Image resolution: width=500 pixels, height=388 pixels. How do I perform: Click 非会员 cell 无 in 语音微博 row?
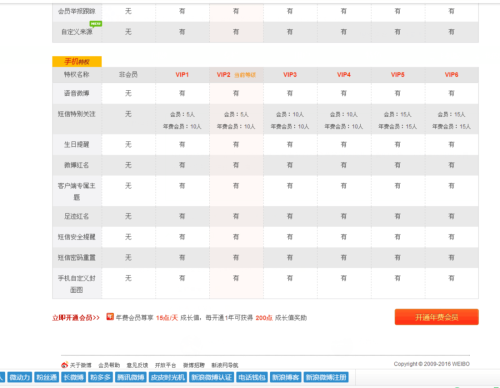128,93
